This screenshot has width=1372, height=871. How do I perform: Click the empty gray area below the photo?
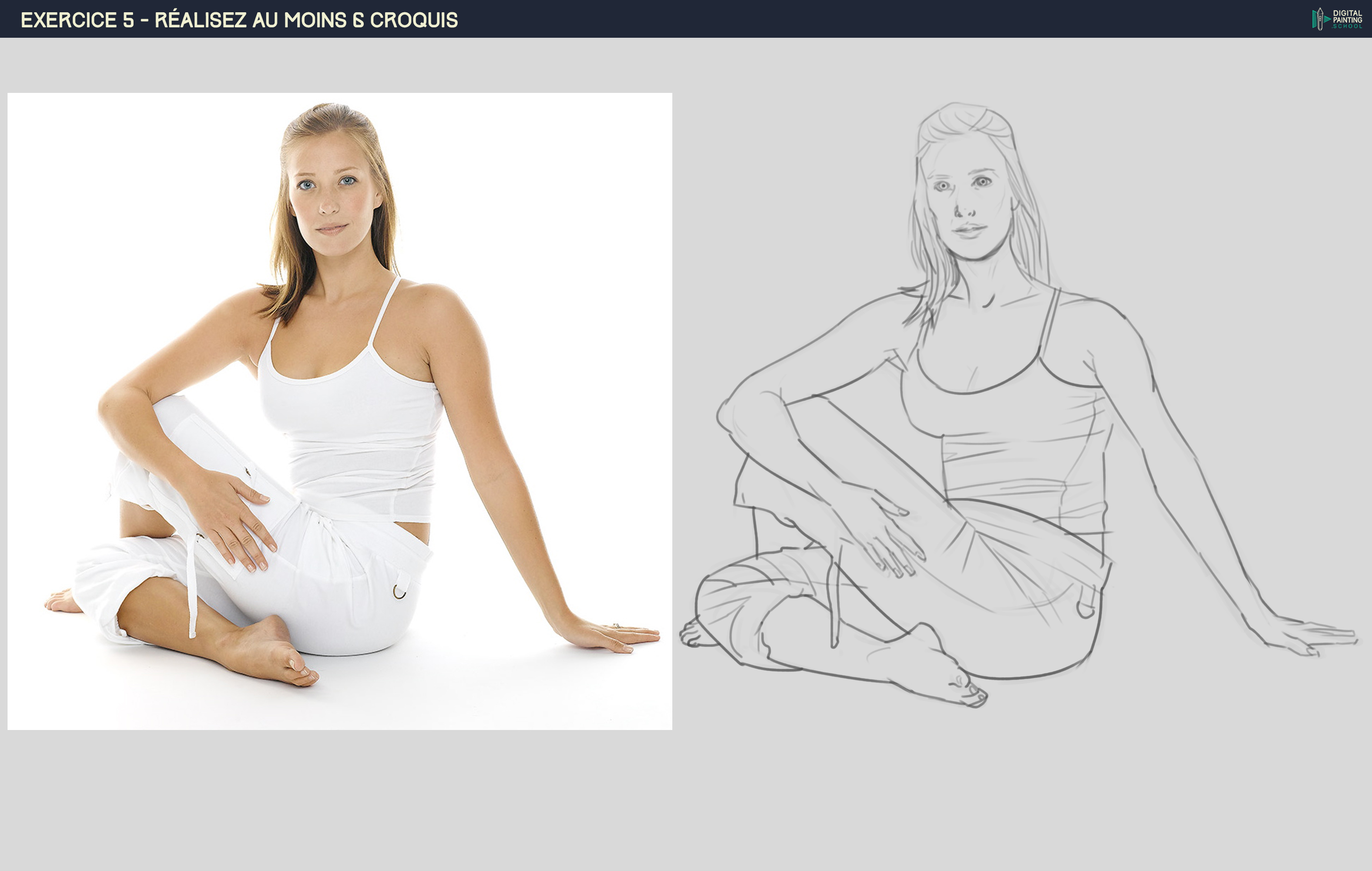pos(340,797)
